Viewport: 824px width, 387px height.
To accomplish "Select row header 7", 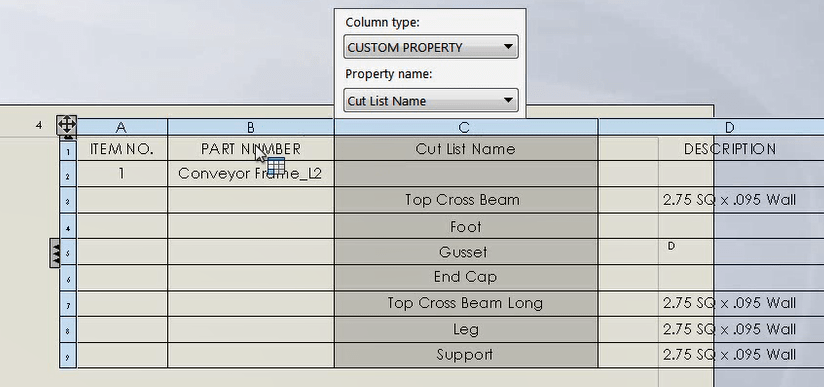I will [x=68, y=304].
